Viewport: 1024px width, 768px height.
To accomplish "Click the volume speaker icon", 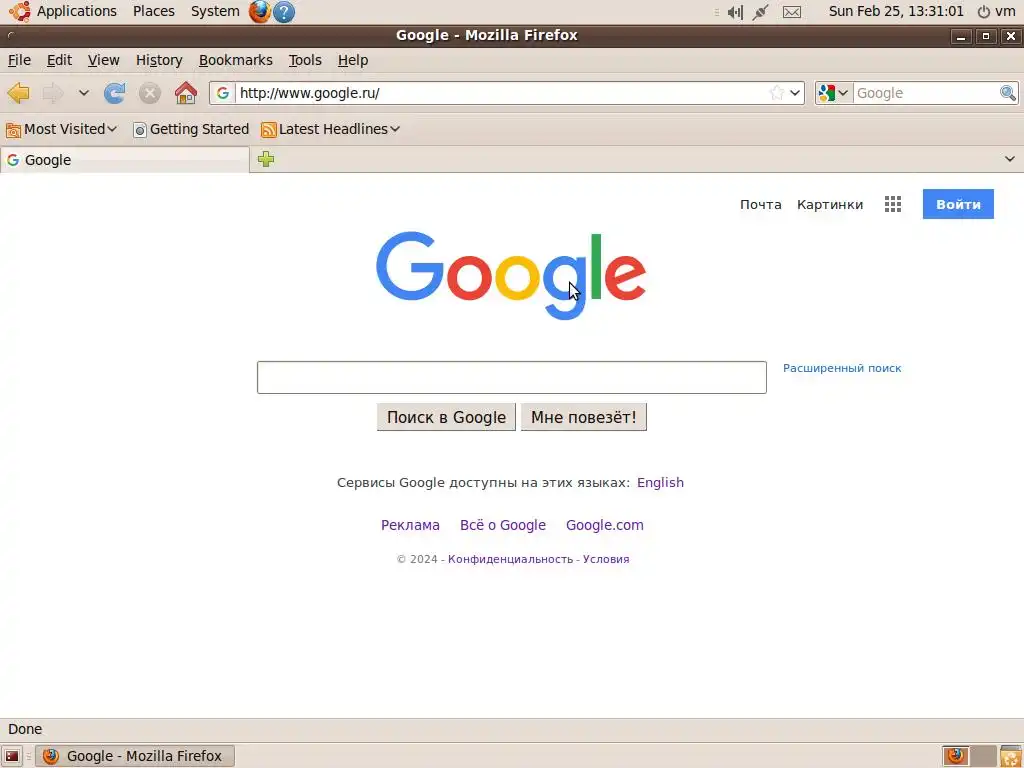I will [x=735, y=12].
